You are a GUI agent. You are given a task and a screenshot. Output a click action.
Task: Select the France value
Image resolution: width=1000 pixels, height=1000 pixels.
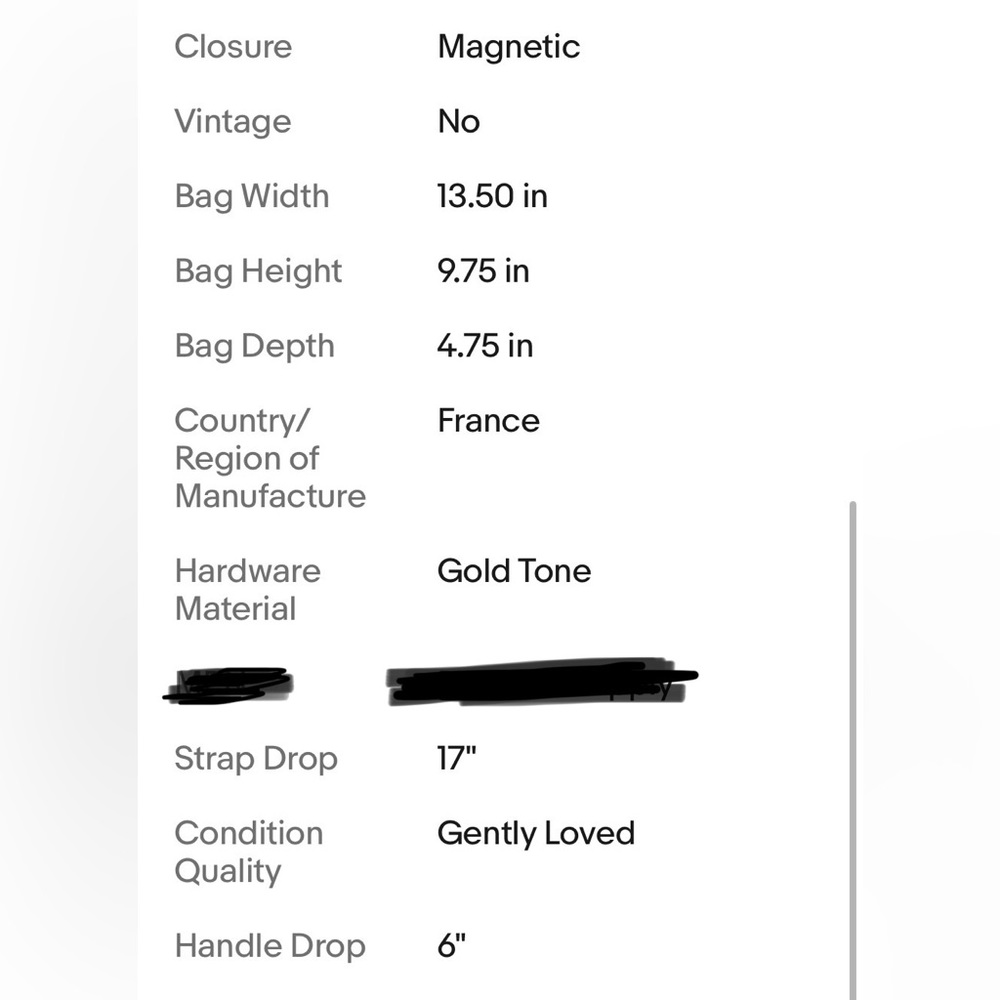click(x=489, y=421)
